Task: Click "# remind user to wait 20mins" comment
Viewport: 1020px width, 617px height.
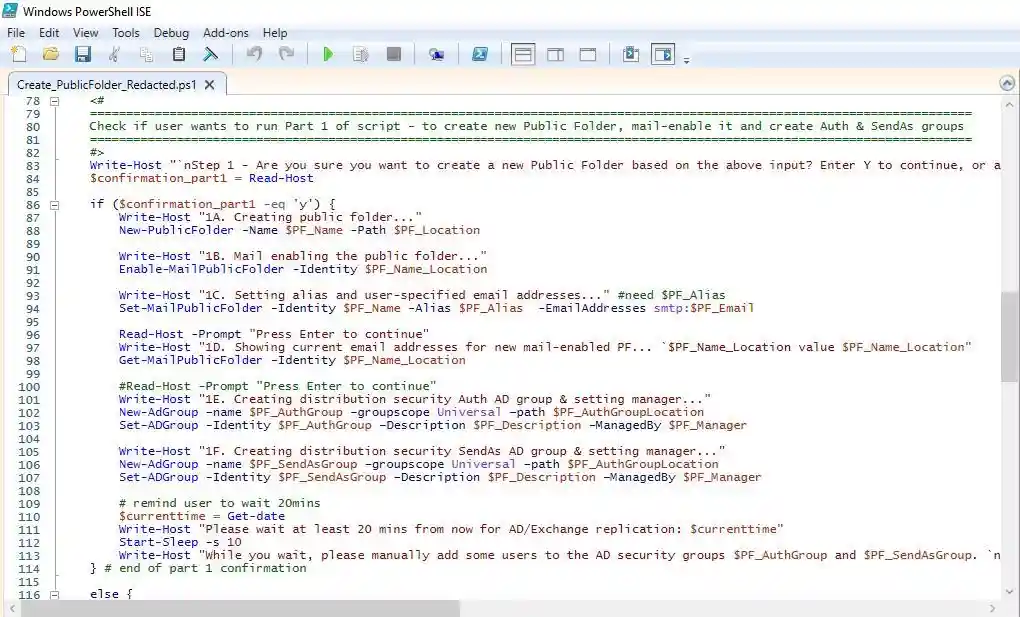Action: pyautogui.click(x=219, y=503)
